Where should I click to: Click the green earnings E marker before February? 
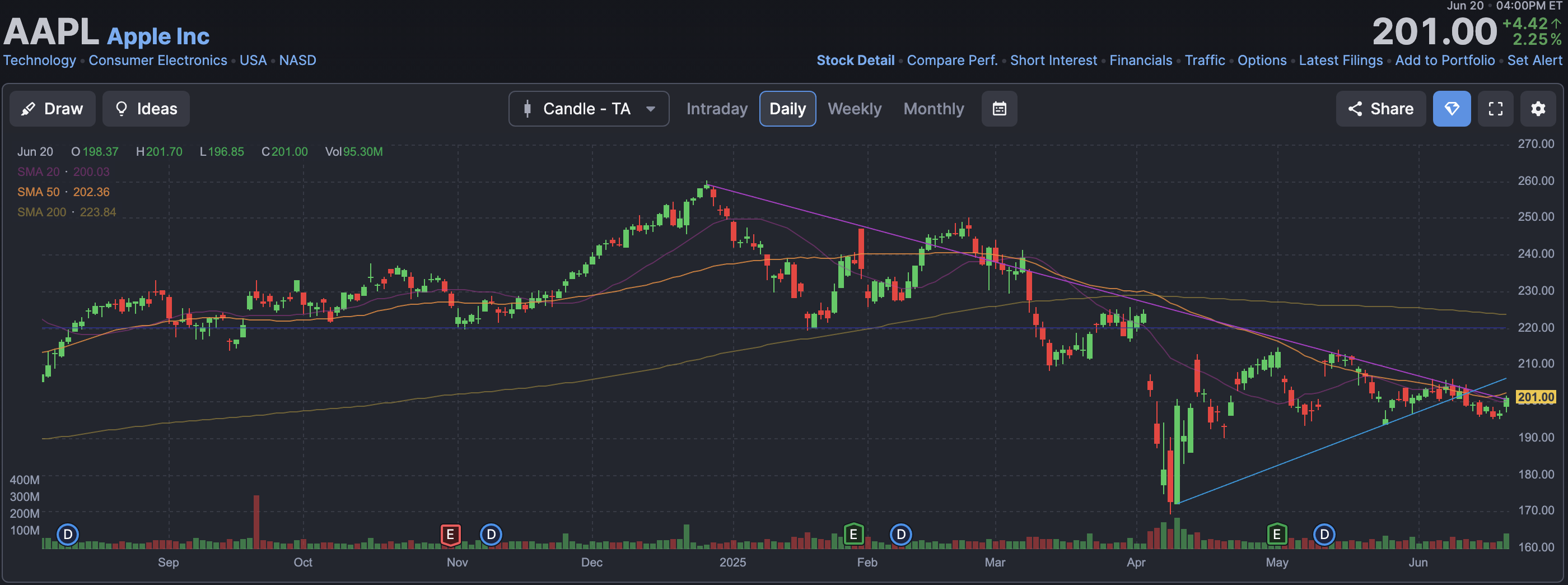point(853,535)
